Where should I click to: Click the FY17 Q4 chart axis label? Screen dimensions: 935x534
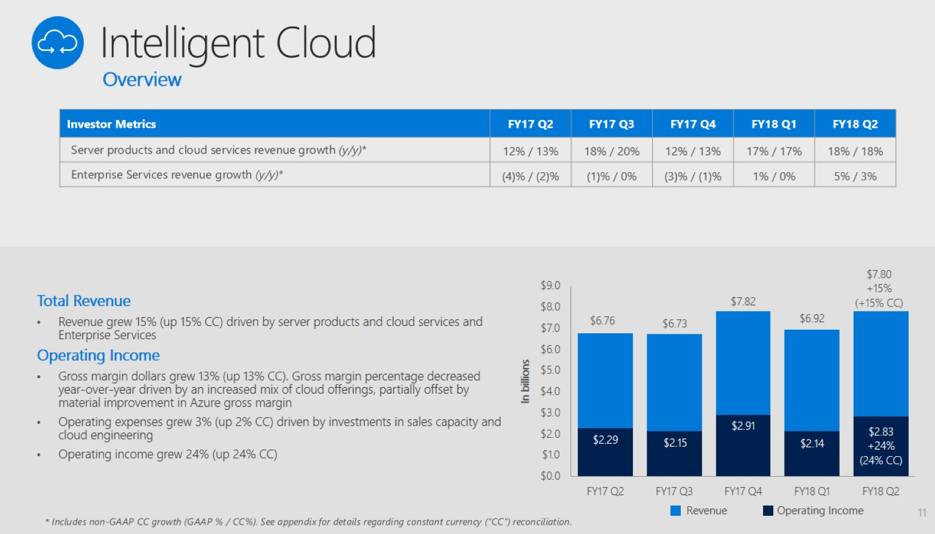pyautogui.click(x=743, y=492)
